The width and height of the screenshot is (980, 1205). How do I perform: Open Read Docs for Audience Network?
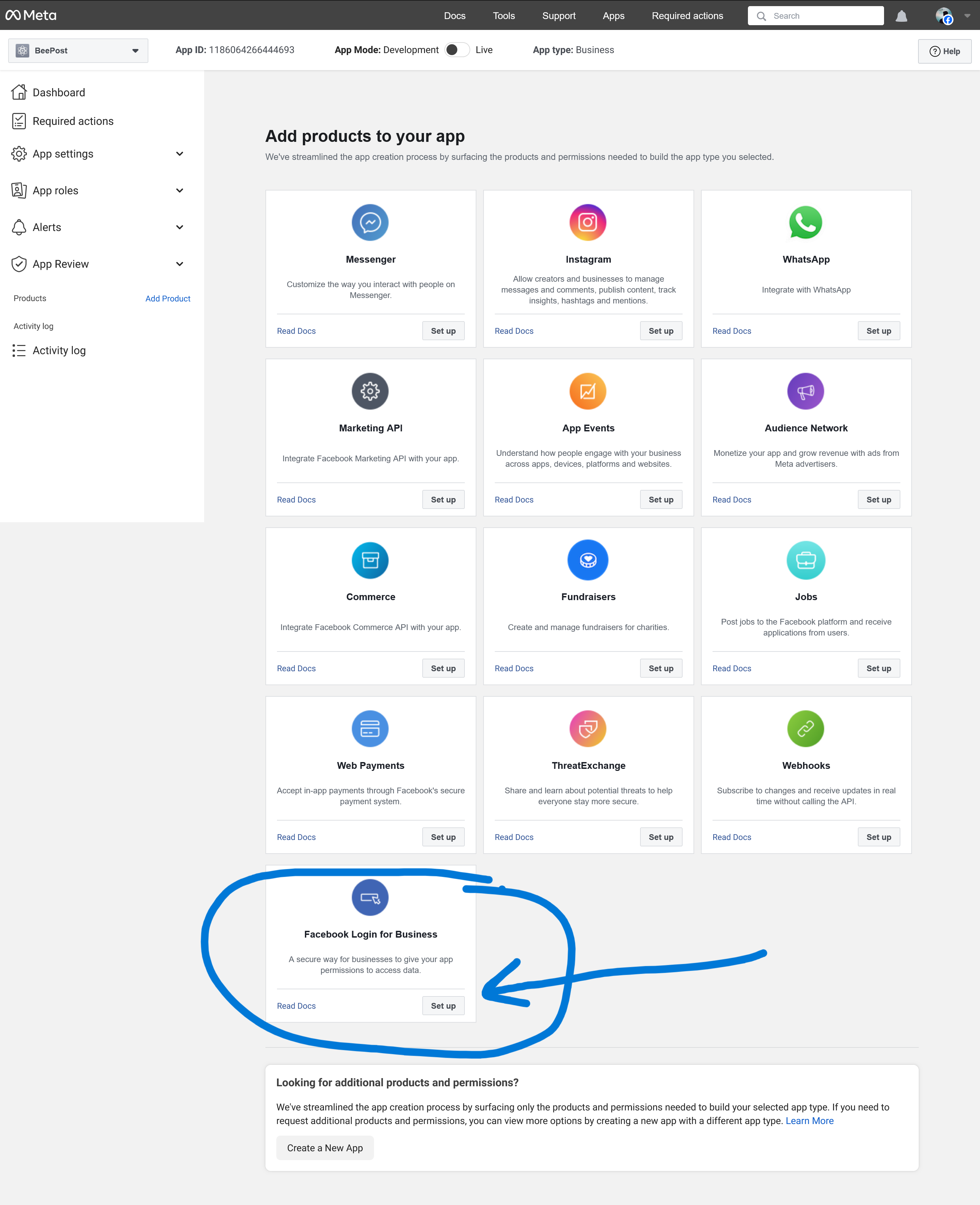tap(732, 500)
